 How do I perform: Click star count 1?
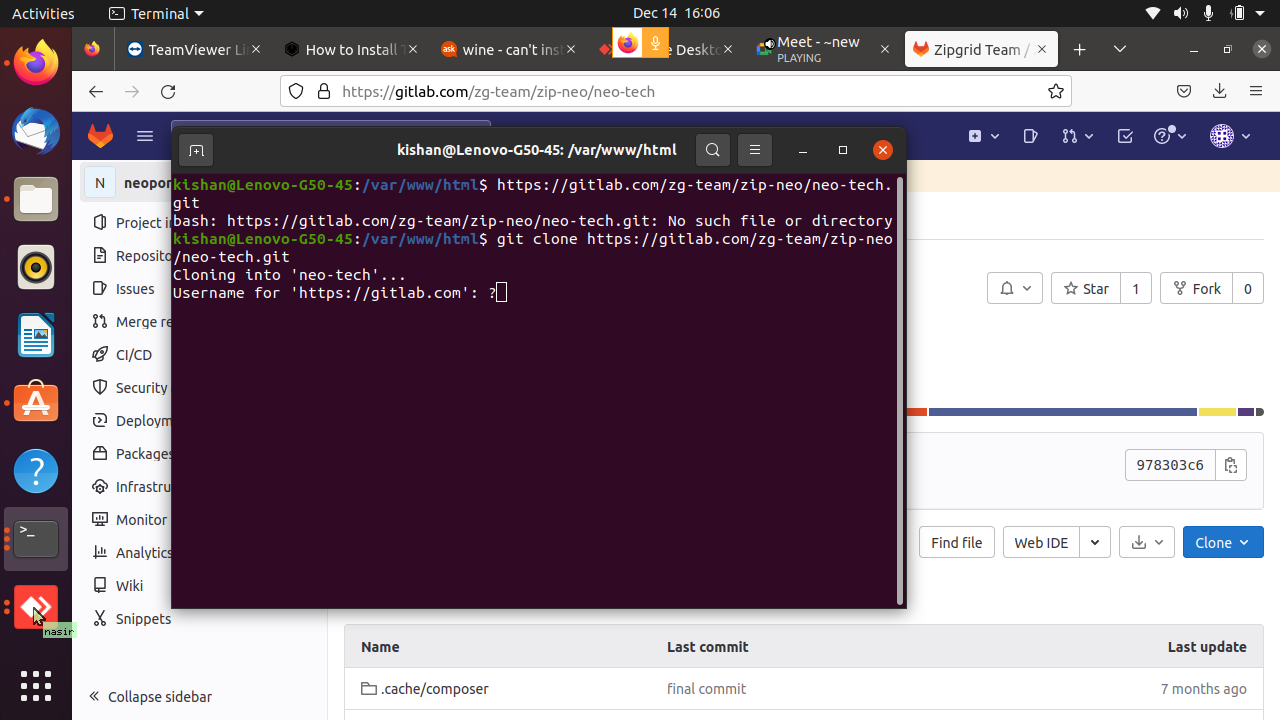[1135, 289]
